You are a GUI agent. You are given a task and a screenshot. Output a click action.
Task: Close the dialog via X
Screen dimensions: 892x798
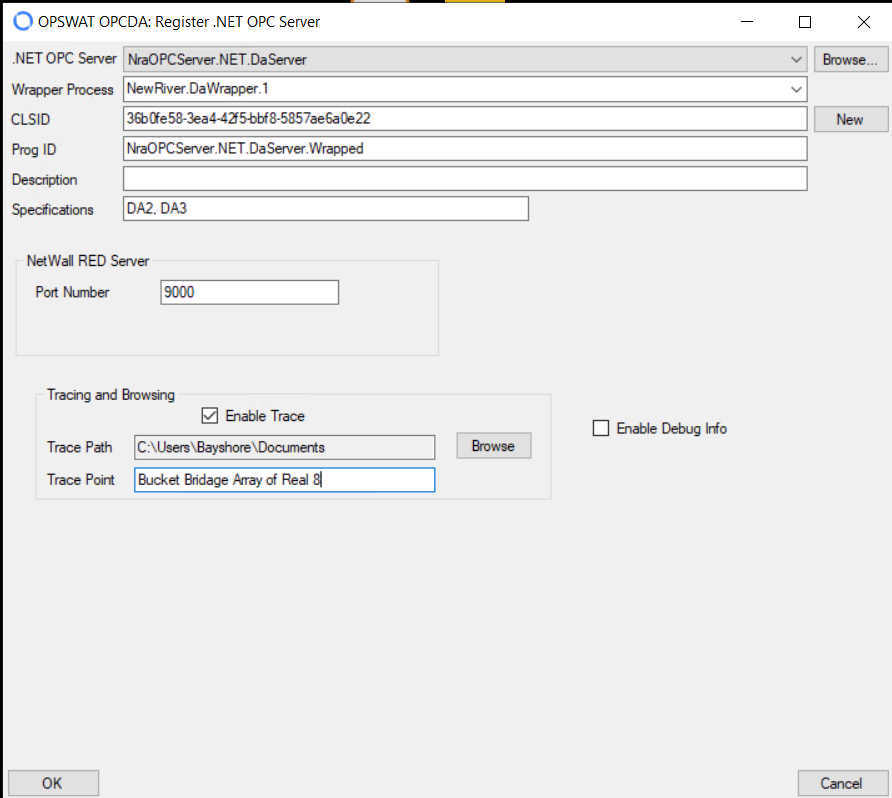[x=863, y=22]
